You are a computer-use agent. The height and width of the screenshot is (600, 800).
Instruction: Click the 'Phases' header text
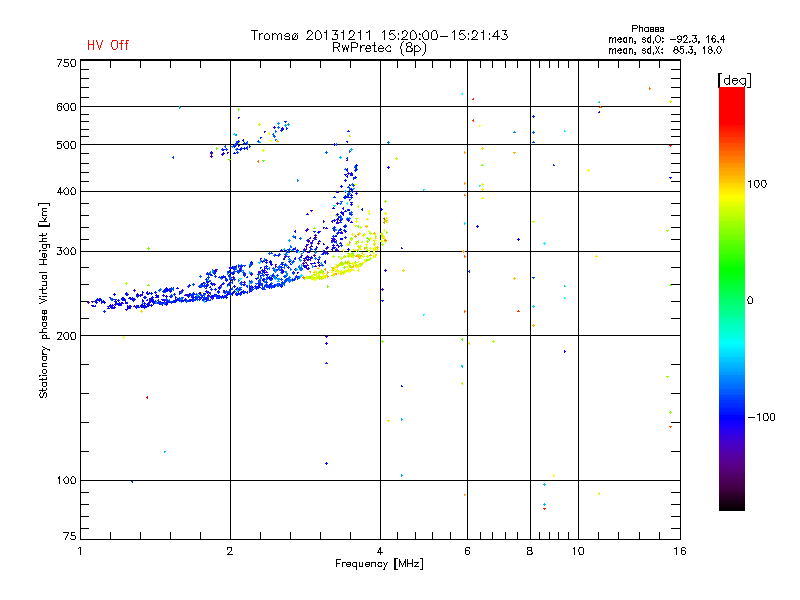coord(647,29)
